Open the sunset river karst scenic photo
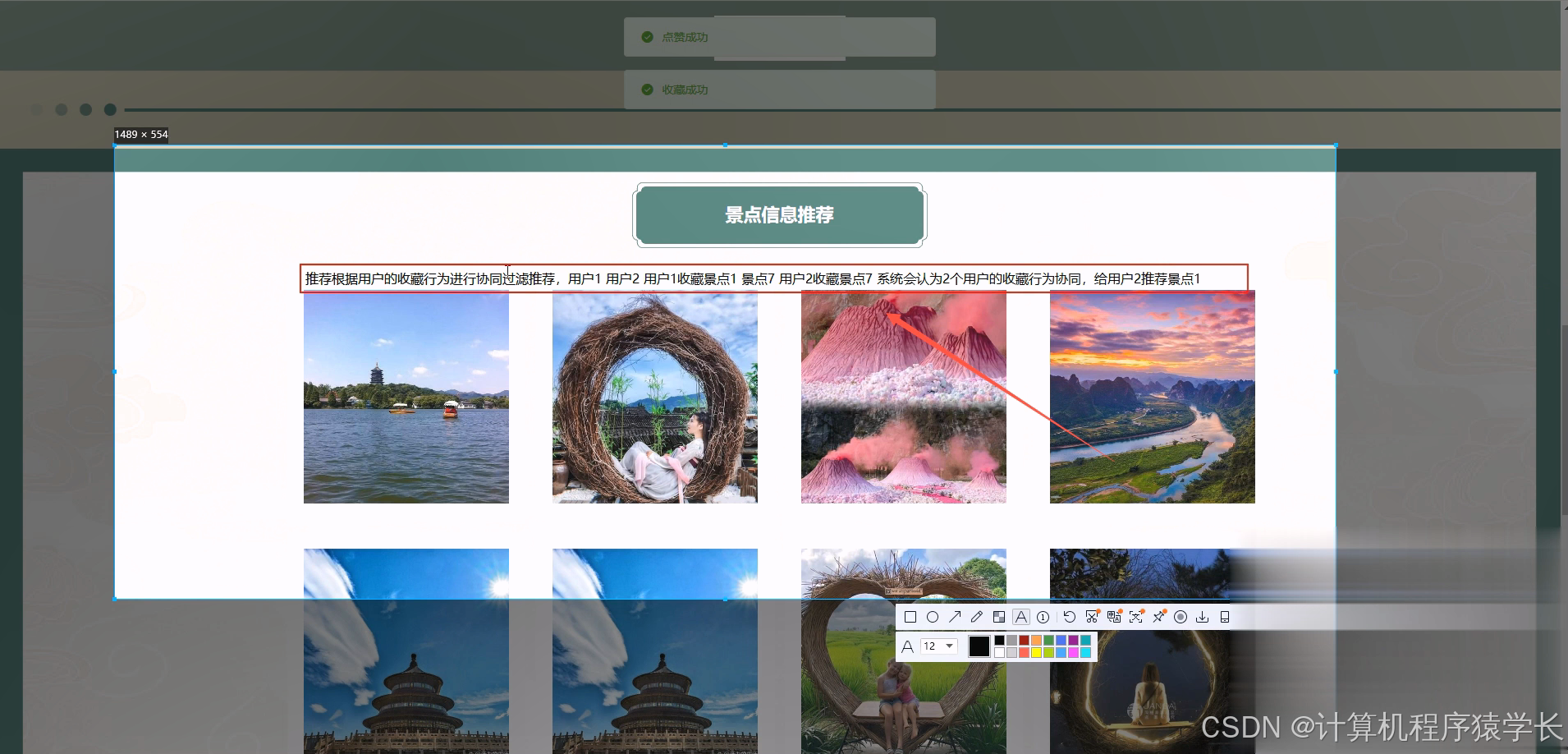This screenshot has height=754, width=1568. coord(1153,398)
